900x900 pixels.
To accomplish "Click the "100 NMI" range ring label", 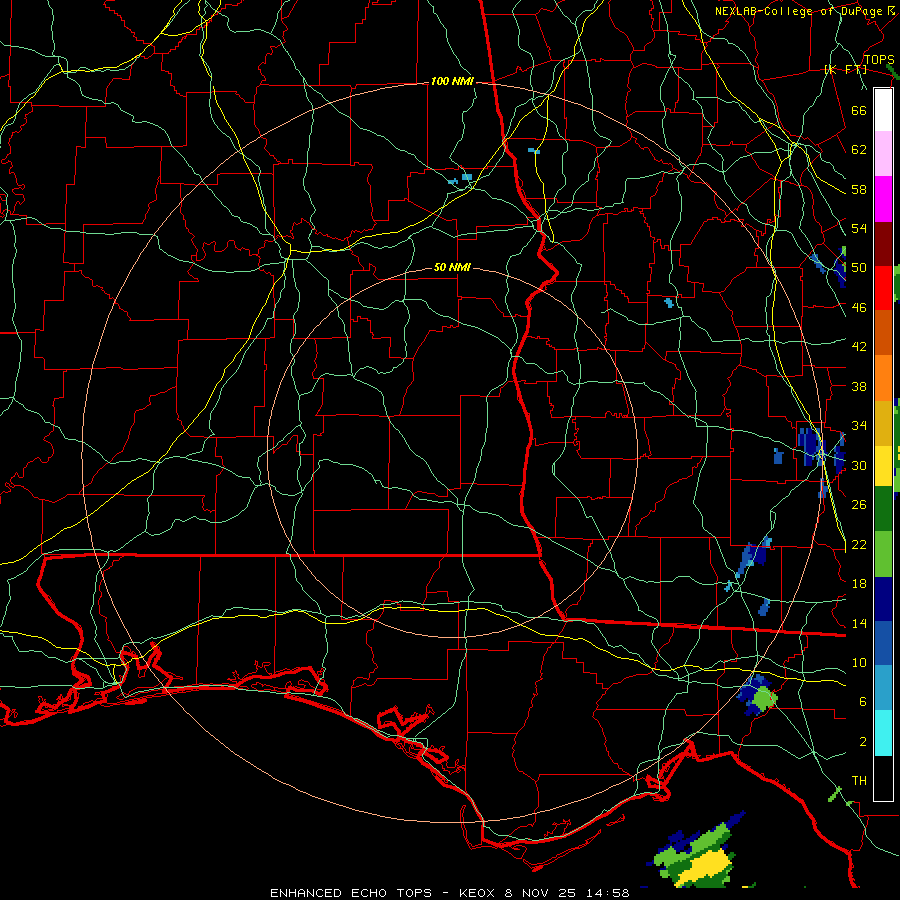I will tap(452, 82).
